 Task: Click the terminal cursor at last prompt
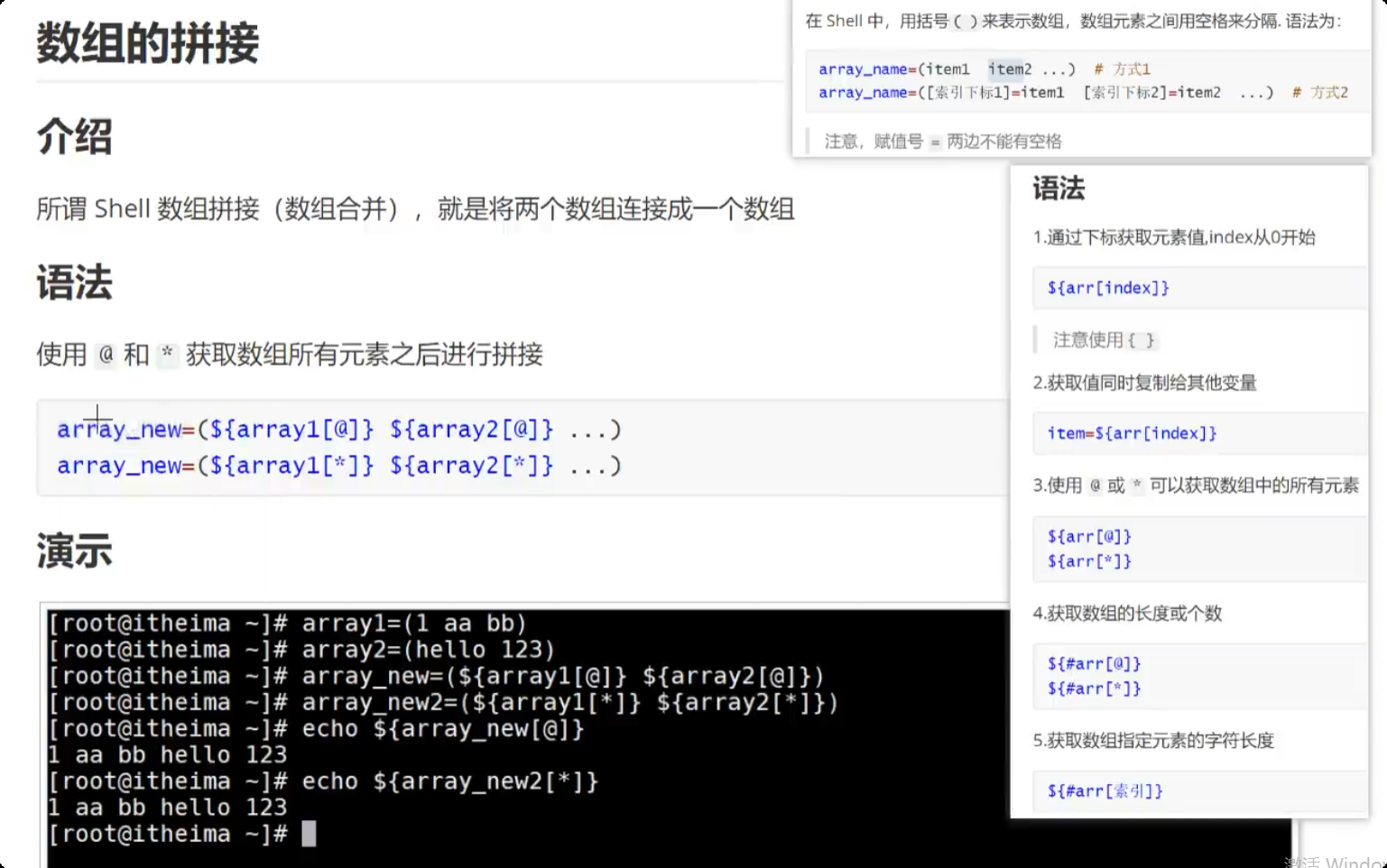(309, 834)
